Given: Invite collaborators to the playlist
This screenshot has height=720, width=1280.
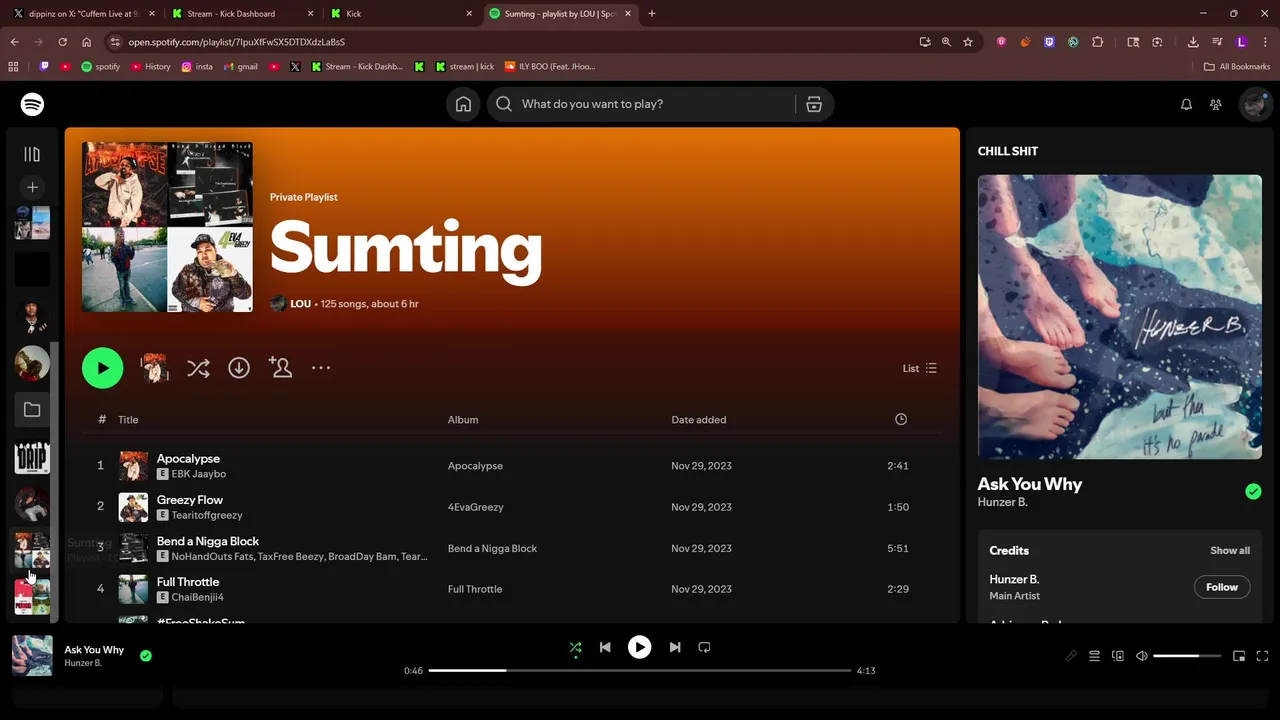Looking at the screenshot, I should (x=280, y=368).
